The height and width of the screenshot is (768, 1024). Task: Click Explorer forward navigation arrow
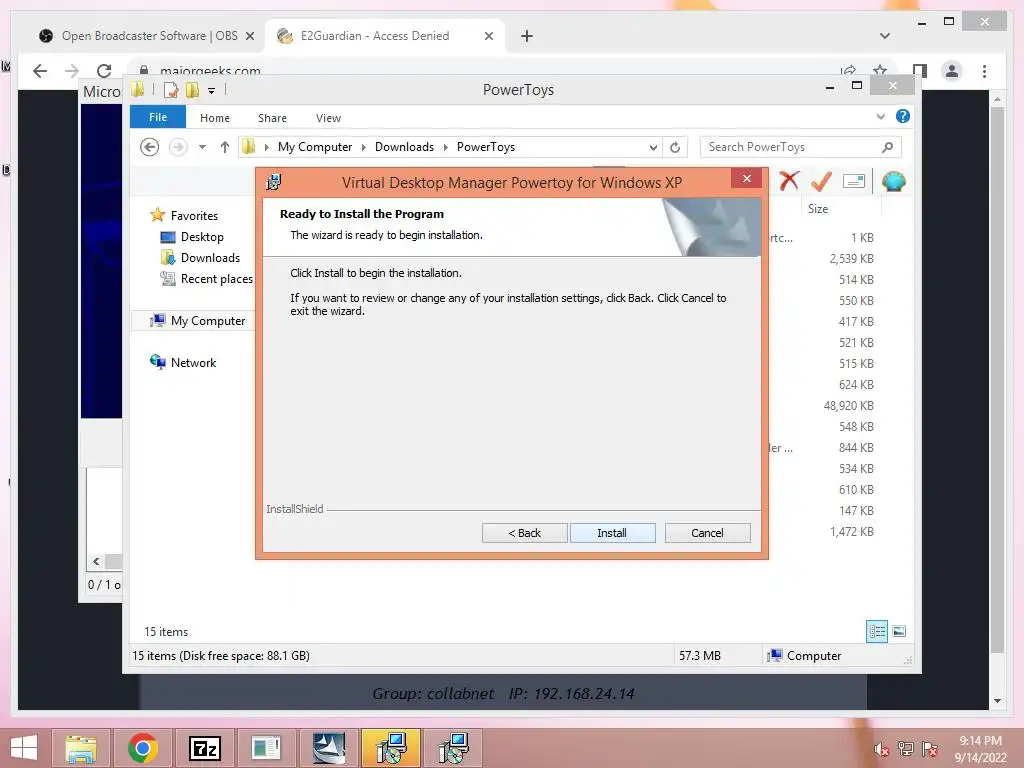point(178,147)
